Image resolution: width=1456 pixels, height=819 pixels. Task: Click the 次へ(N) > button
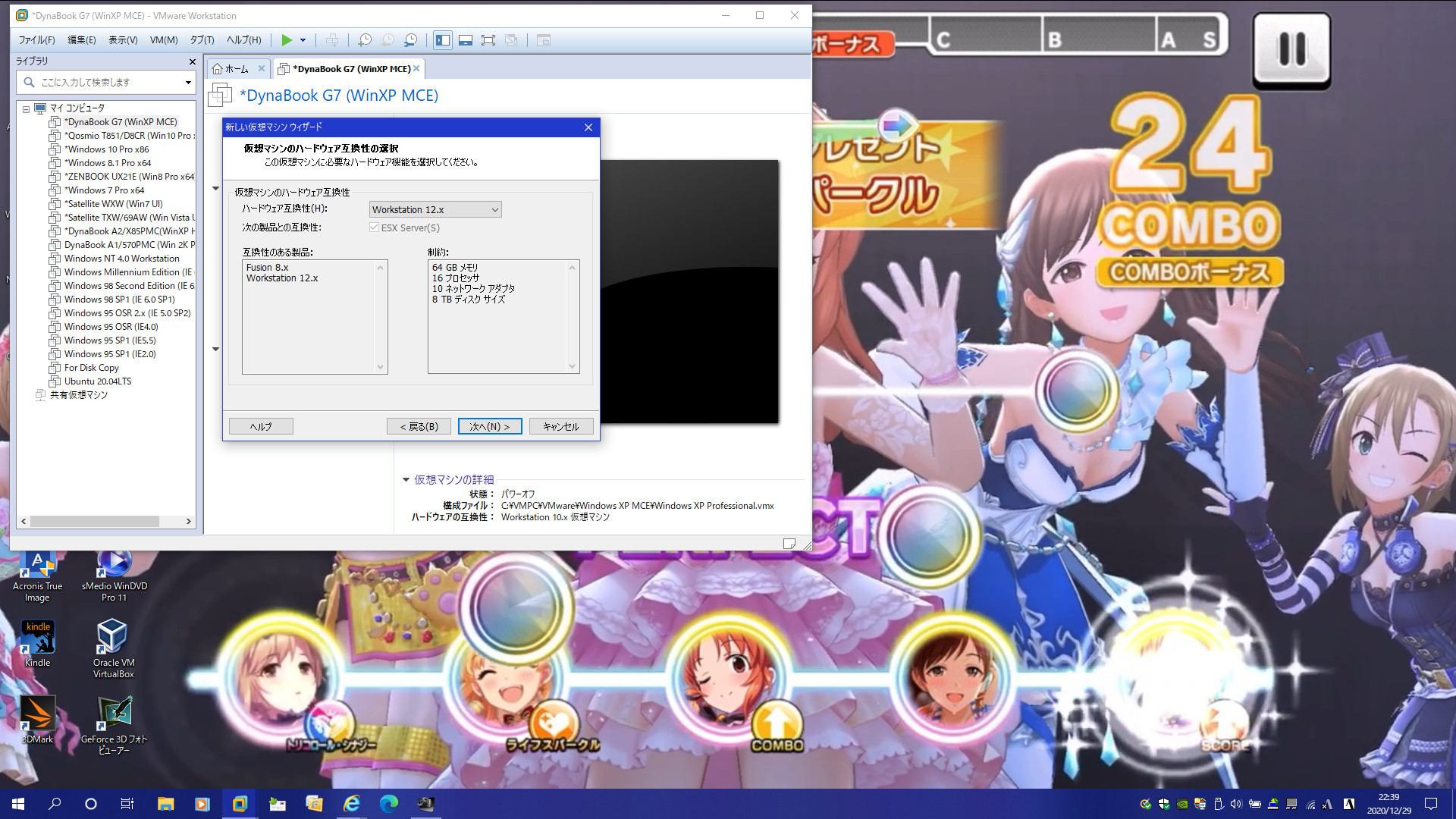click(490, 426)
